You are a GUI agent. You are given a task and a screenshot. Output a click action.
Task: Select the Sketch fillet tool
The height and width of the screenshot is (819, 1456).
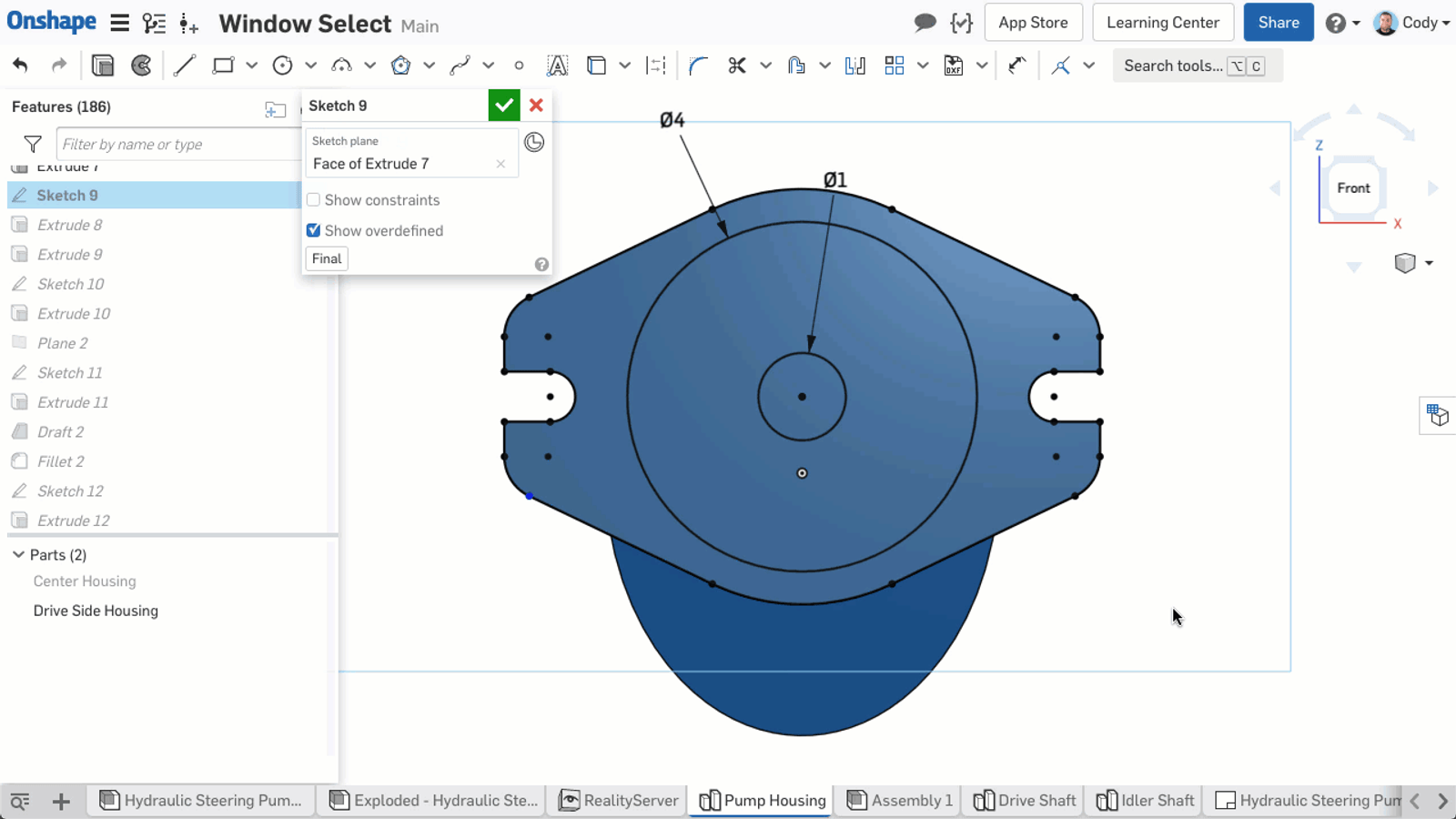click(697, 65)
